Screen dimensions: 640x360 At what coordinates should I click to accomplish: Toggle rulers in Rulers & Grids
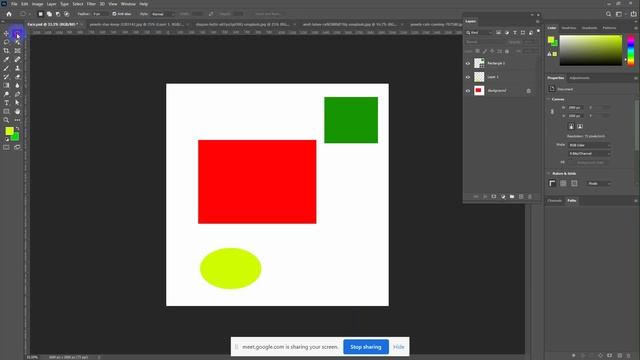pyautogui.click(x=552, y=183)
